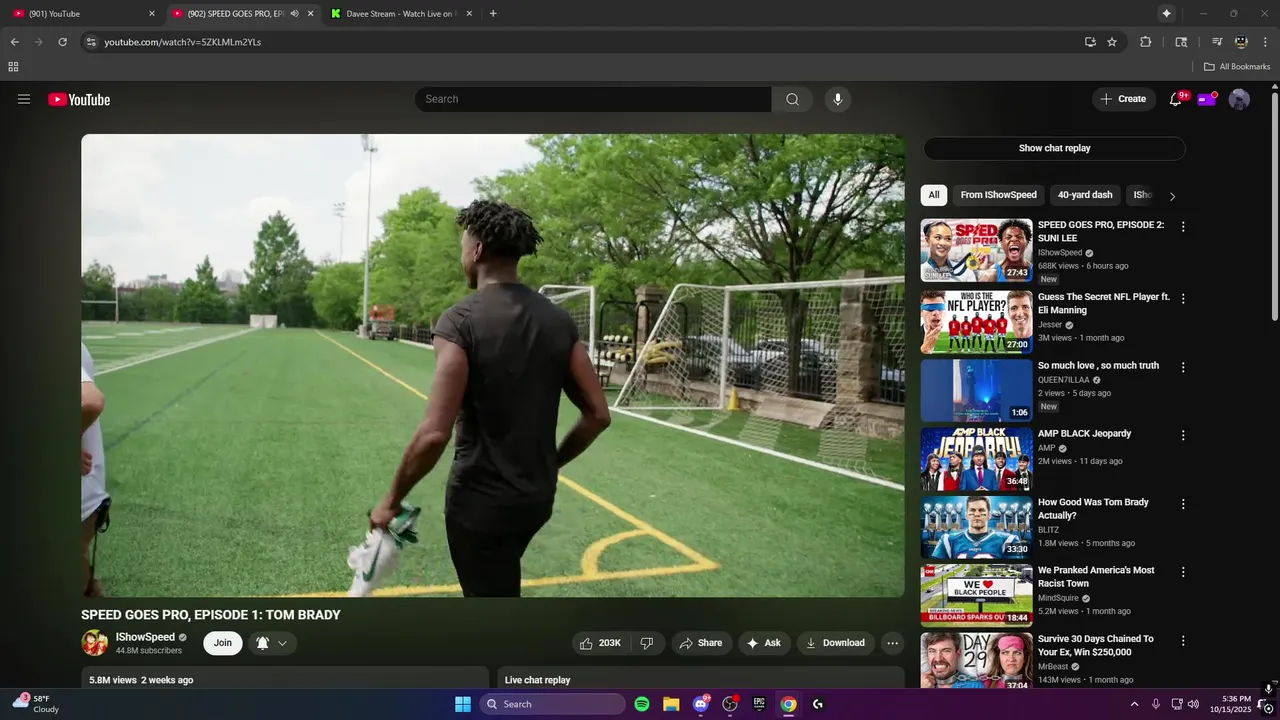Viewport: 1280px width, 720px height.
Task: Open Chrome three-dot menu
Action: point(1266,42)
